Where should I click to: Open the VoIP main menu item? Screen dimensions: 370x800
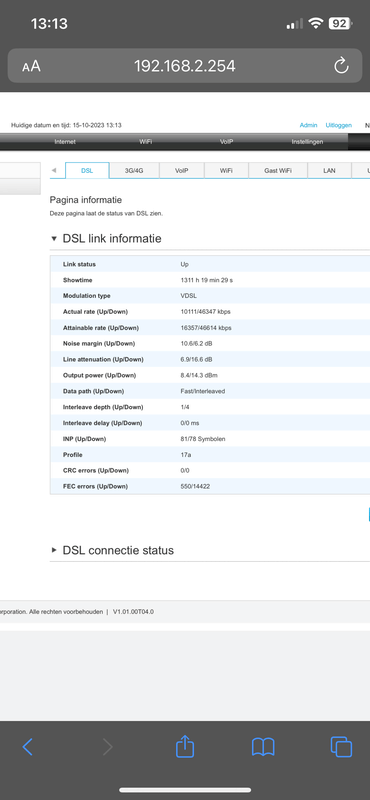pyautogui.click(x=227, y=142)
